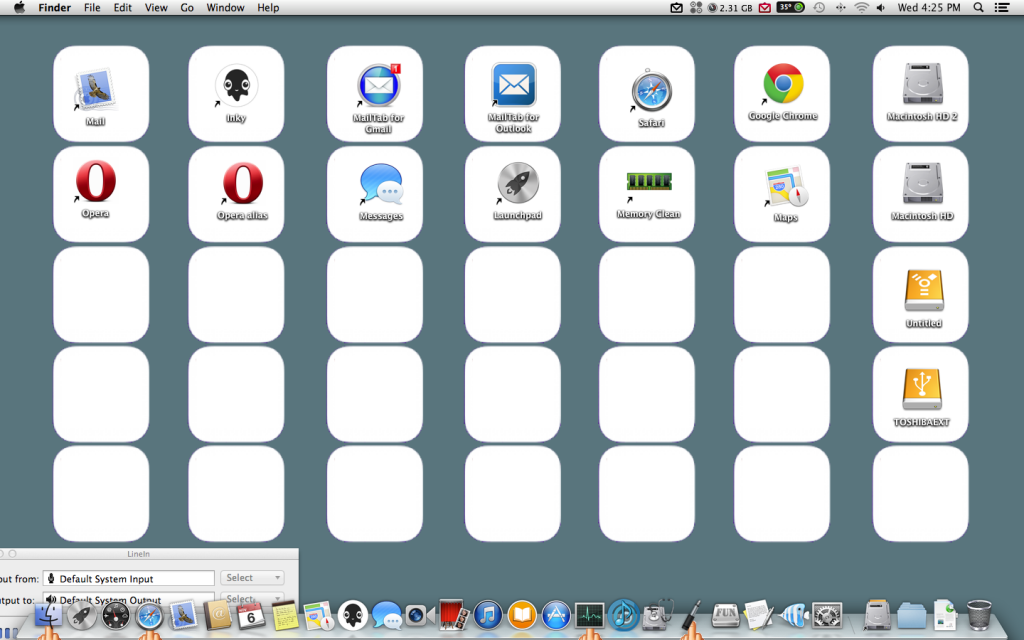Open MailTab for Outlook desktop icon

[514, 85]
